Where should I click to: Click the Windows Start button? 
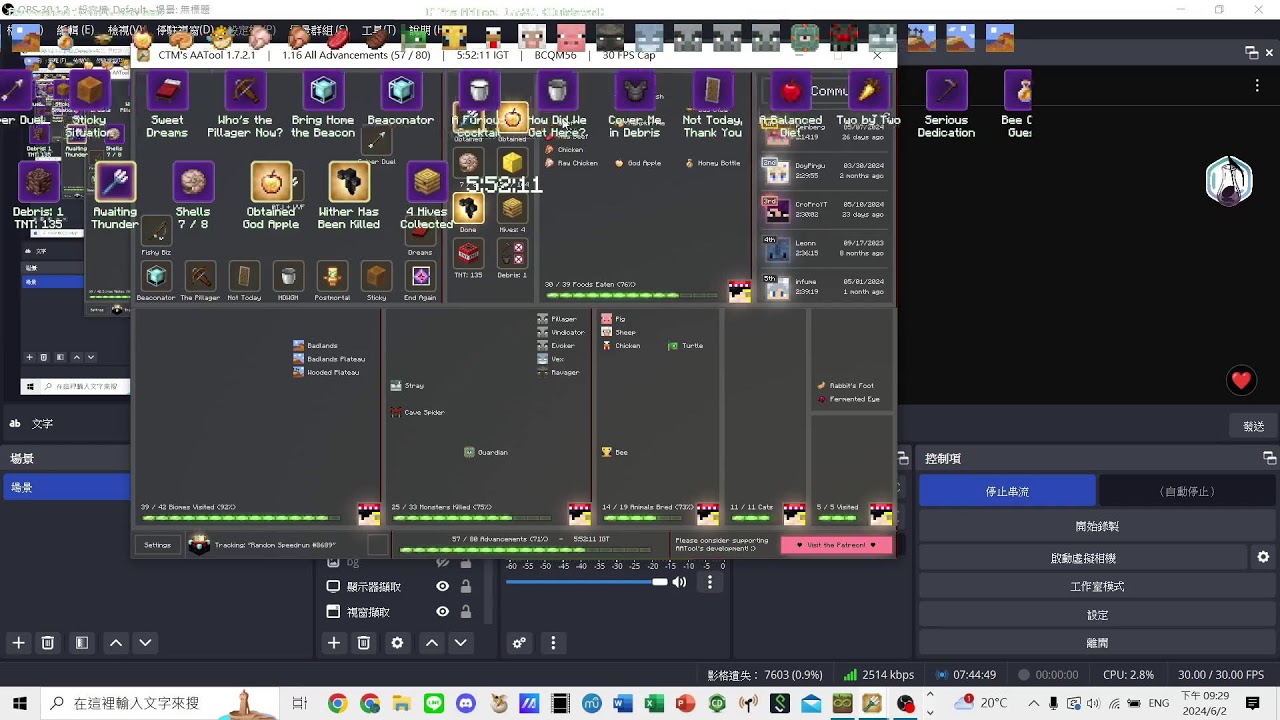pyautogui.click(x=20, y=704)
